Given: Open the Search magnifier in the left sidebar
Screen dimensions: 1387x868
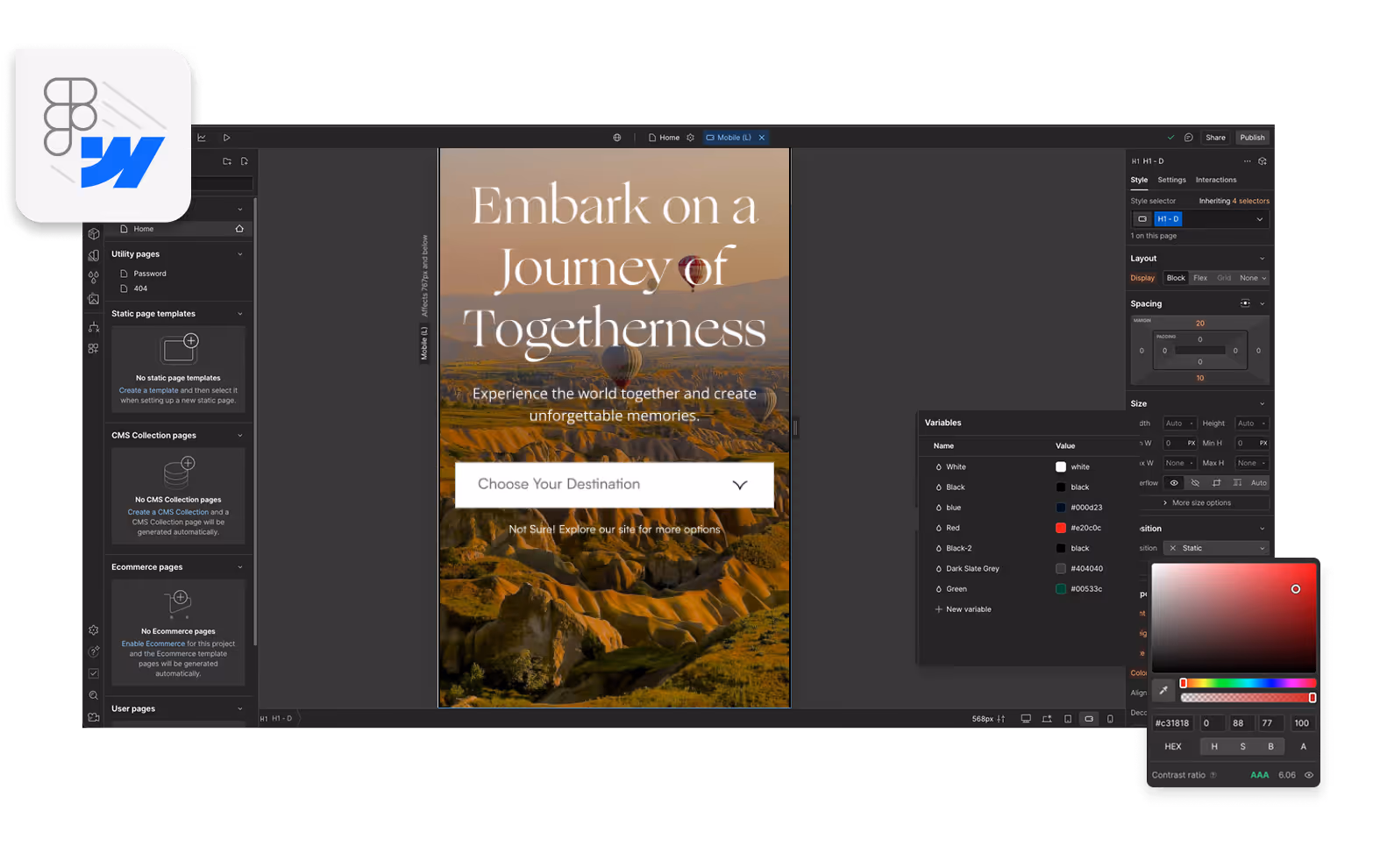Looking at the screenshot, I should 94,695.
